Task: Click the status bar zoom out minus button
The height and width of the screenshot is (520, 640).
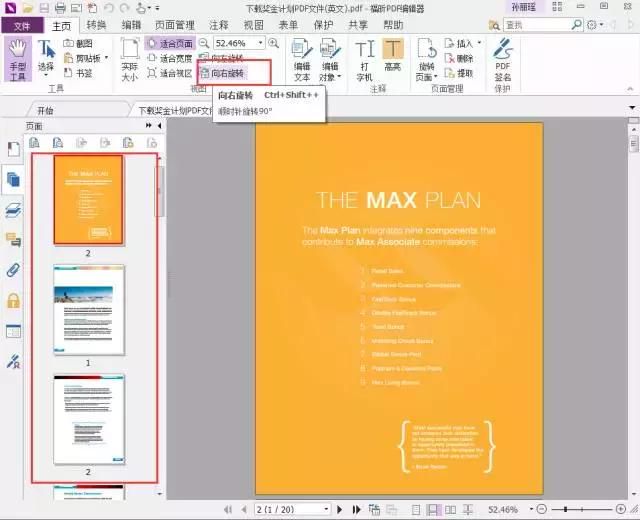Action: pyautogui.click(x=542, y=509)
